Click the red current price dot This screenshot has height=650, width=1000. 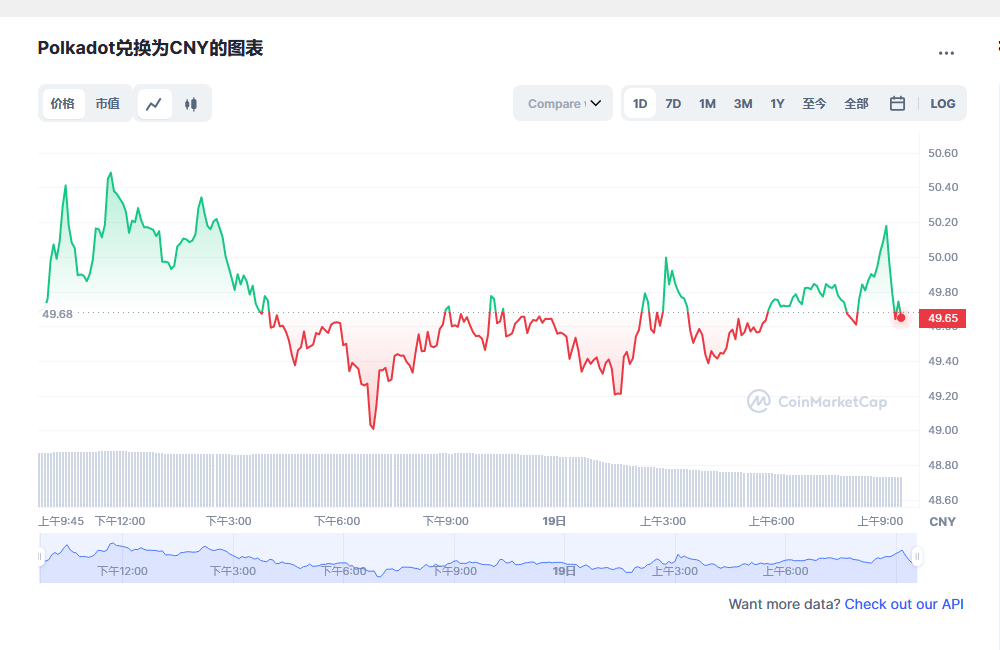pos(901,318)
